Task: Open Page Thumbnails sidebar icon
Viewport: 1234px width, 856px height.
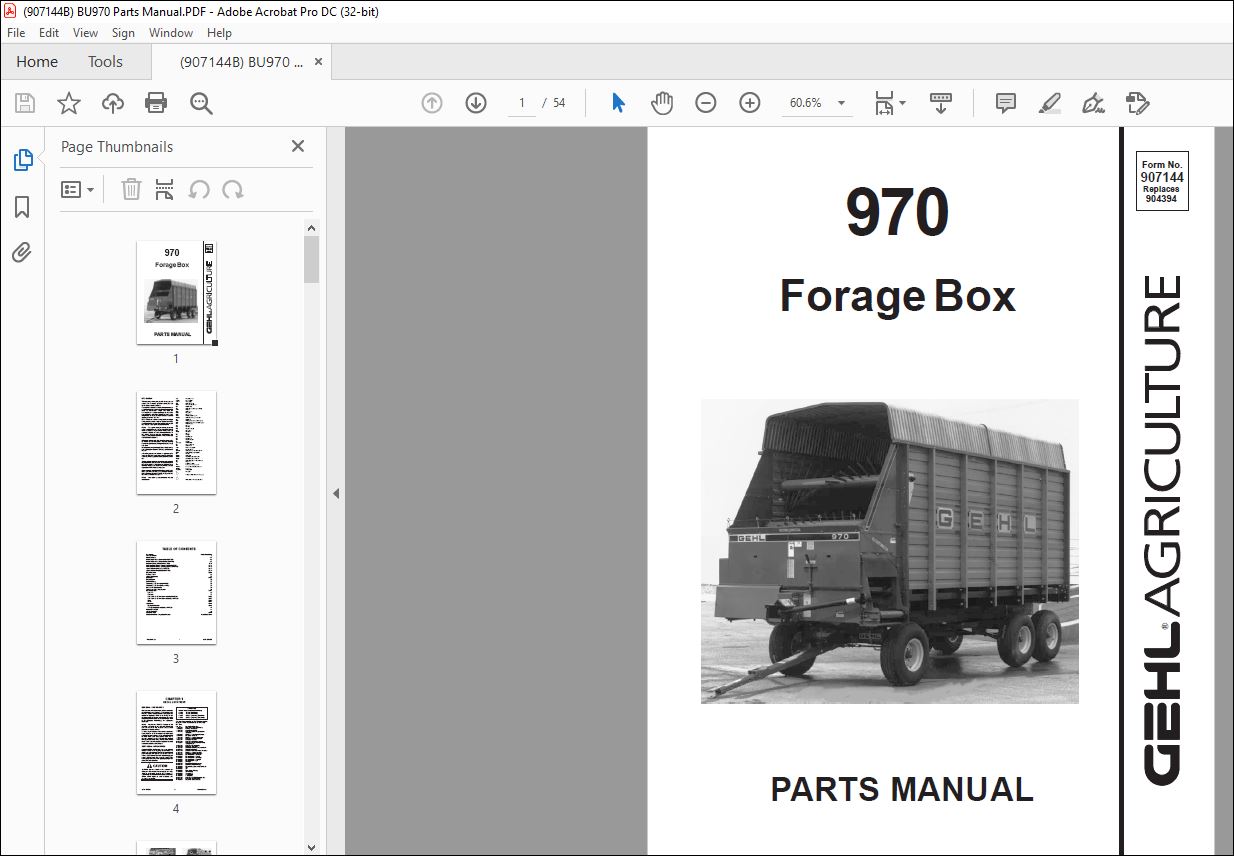Action: (x=22, y=159)
